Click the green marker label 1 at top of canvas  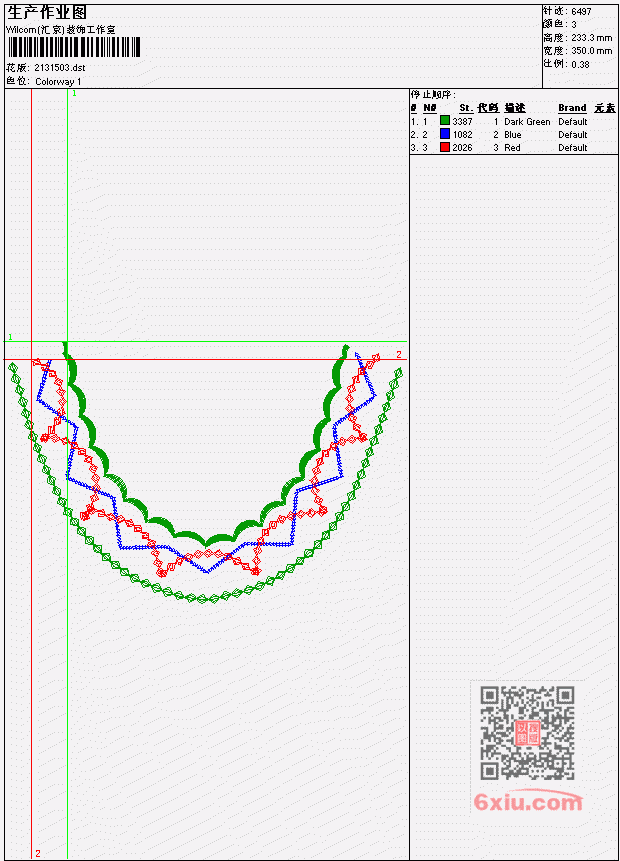point(74,93)
